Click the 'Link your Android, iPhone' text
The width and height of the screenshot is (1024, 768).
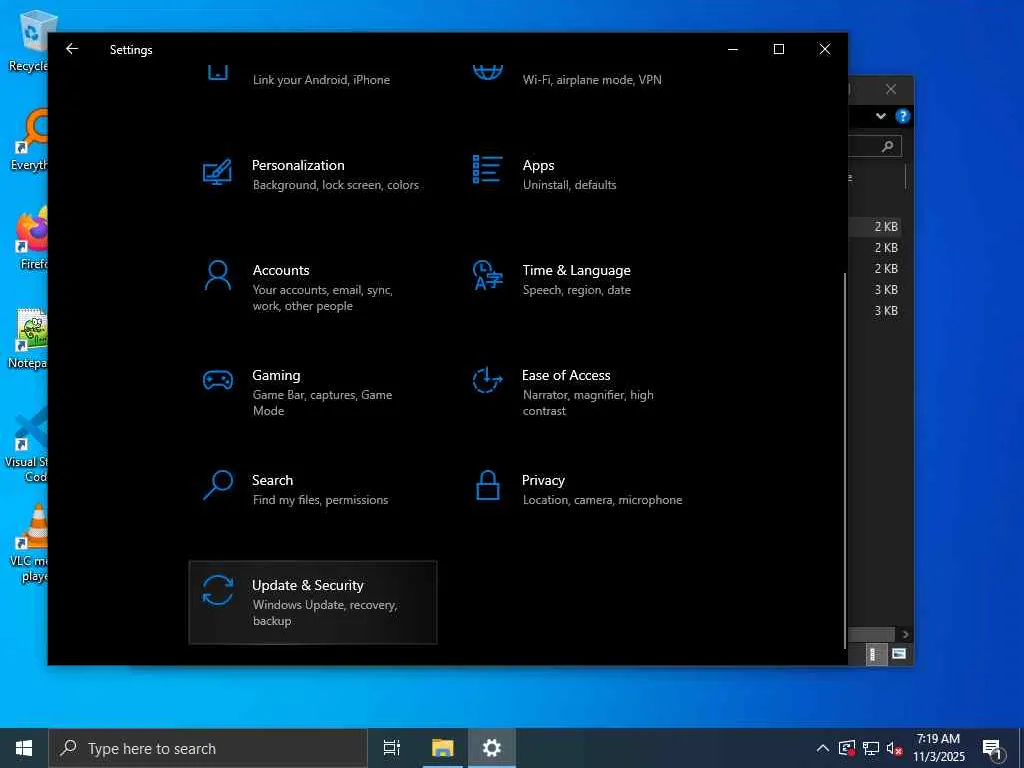321,80
